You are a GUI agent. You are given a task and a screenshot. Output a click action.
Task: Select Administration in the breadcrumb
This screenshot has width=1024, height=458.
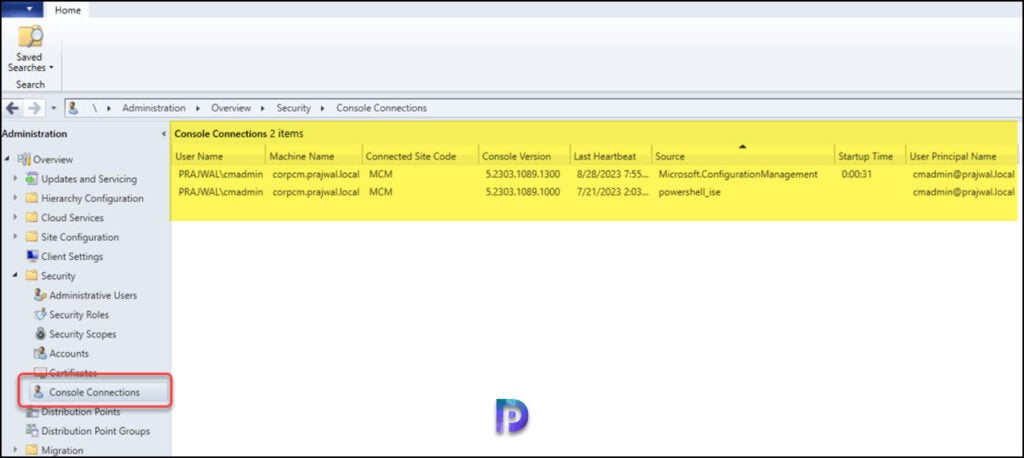click(x=154, y=108)
